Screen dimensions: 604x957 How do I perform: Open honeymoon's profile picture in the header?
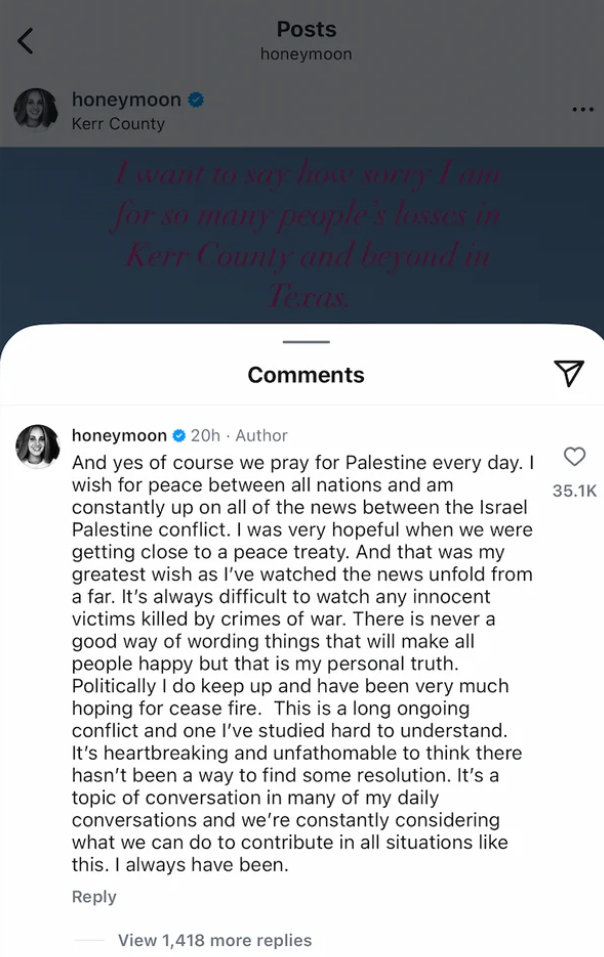coord(35,109)
